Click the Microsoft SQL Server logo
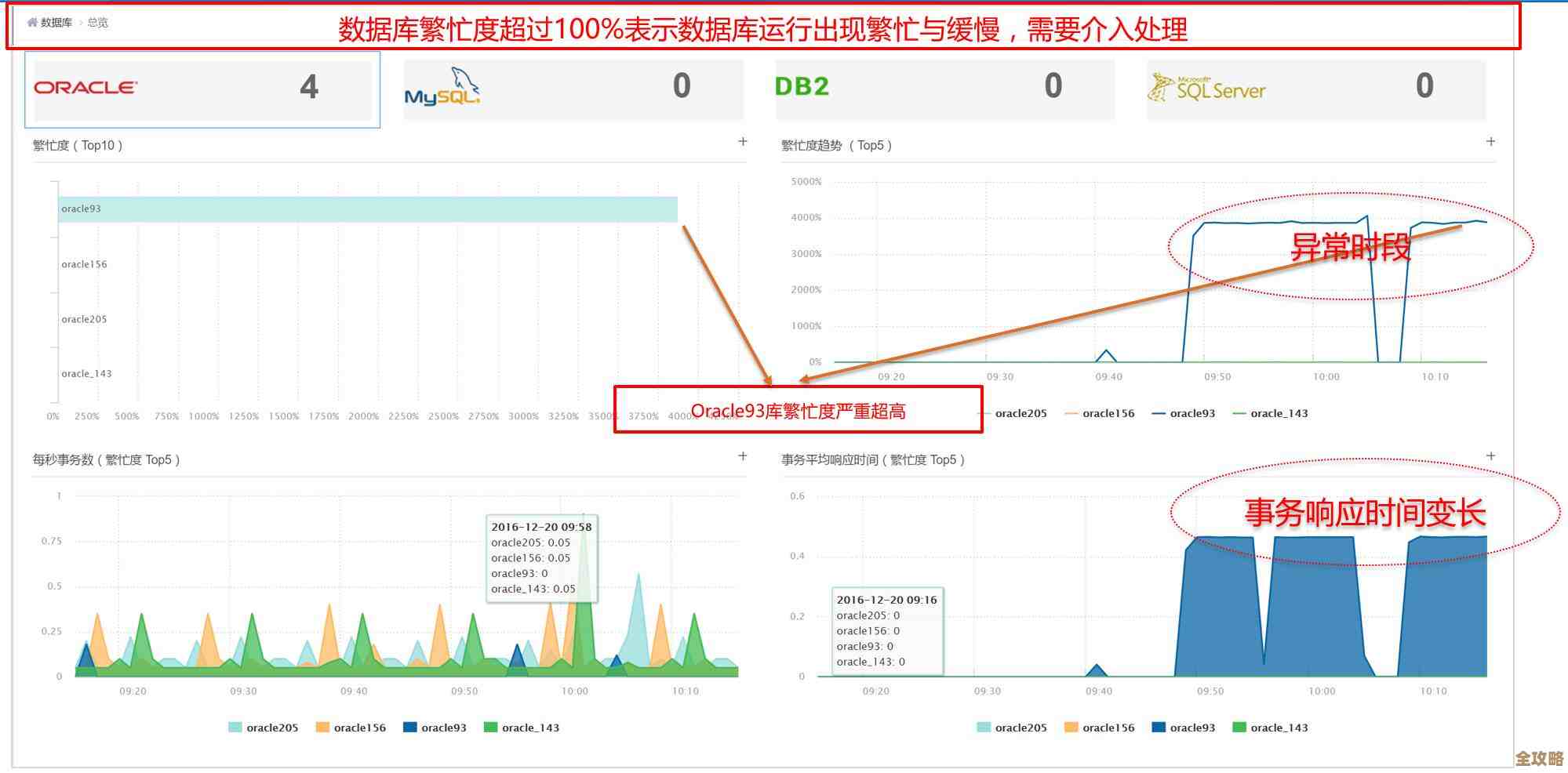The height and width of the screenshot is (773, 1568). 1208,89
